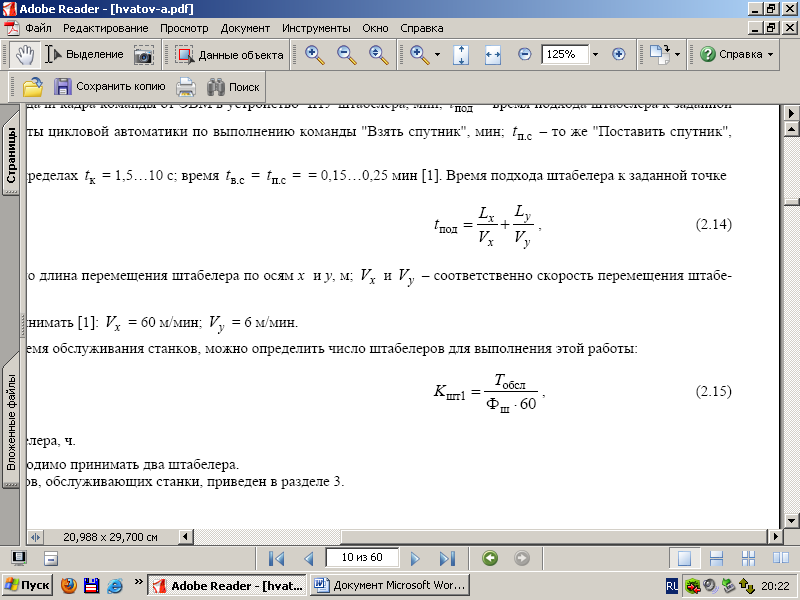Choose the Snapshot camera tool
The width and height of the screenshot is (800, 600).
click(x=144, y=55)
